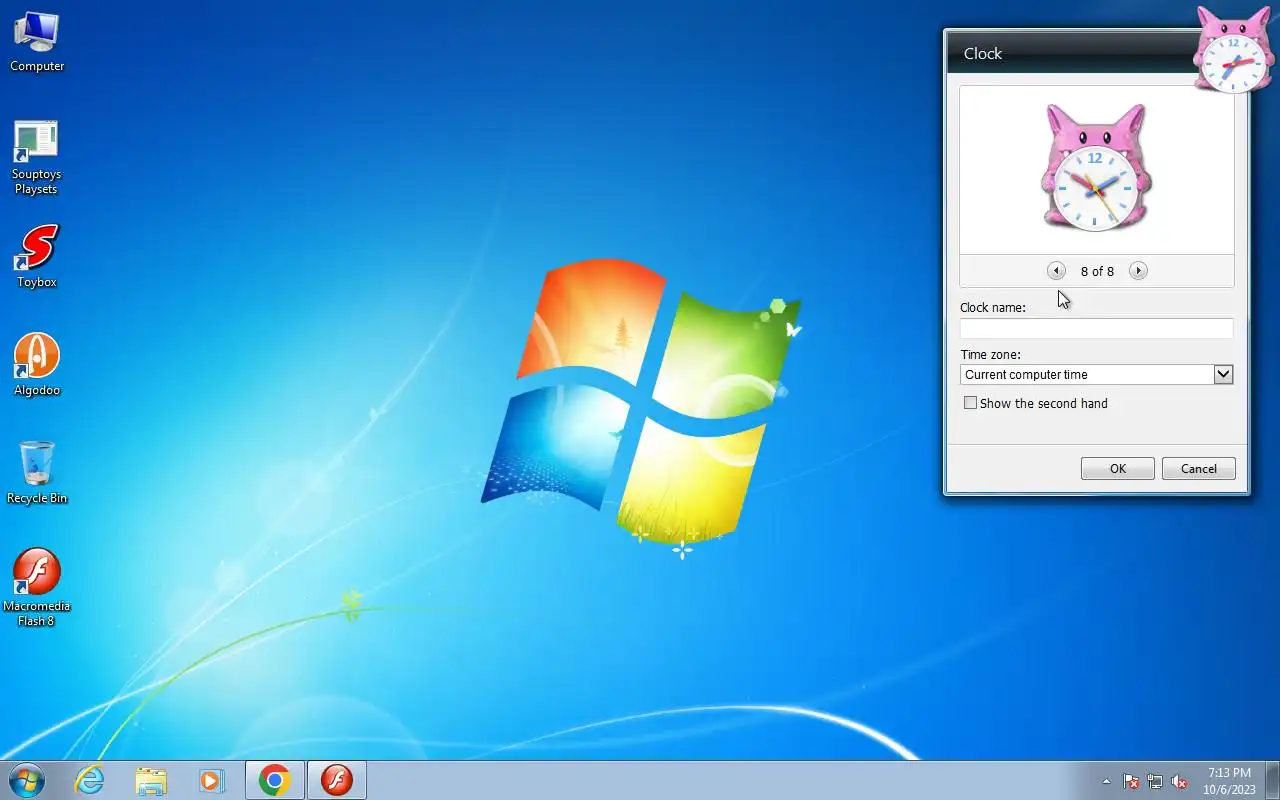Open the date and time in the taskbar

click(1229, 781)
